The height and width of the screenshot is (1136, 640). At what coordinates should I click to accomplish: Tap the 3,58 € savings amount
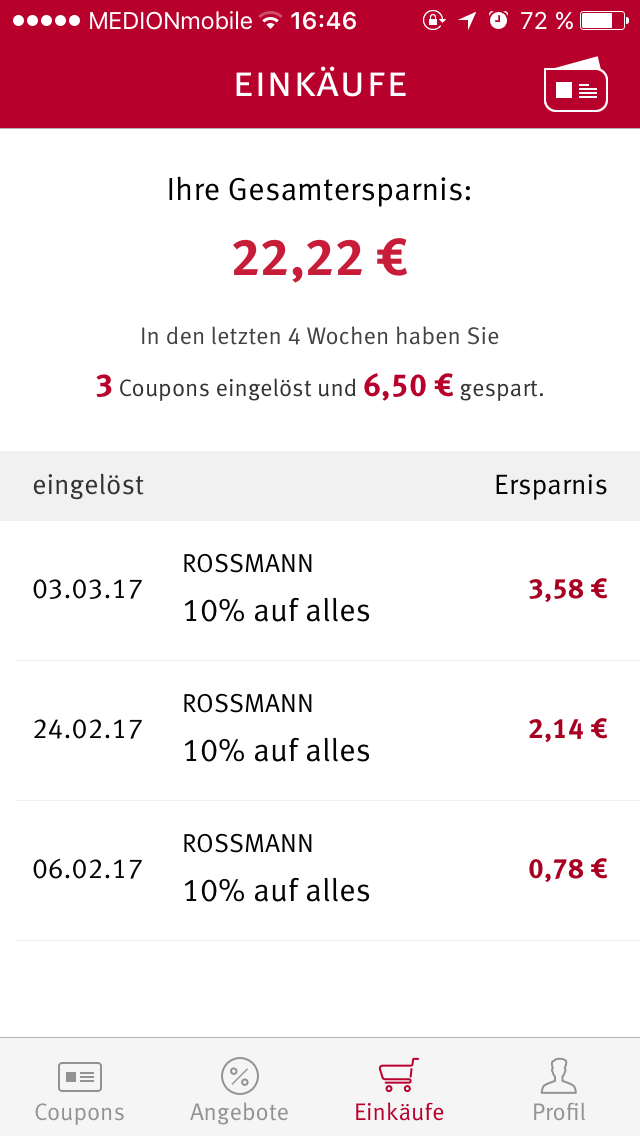568,590
